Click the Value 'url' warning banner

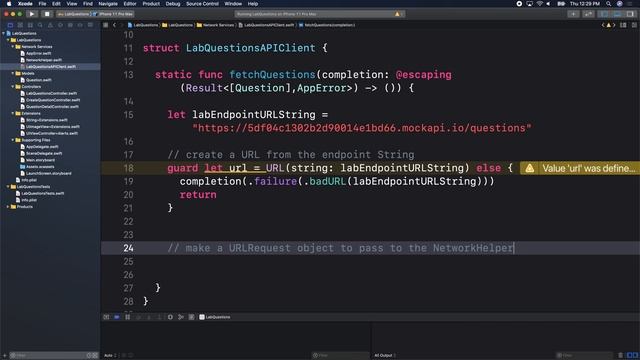point(580,168)
